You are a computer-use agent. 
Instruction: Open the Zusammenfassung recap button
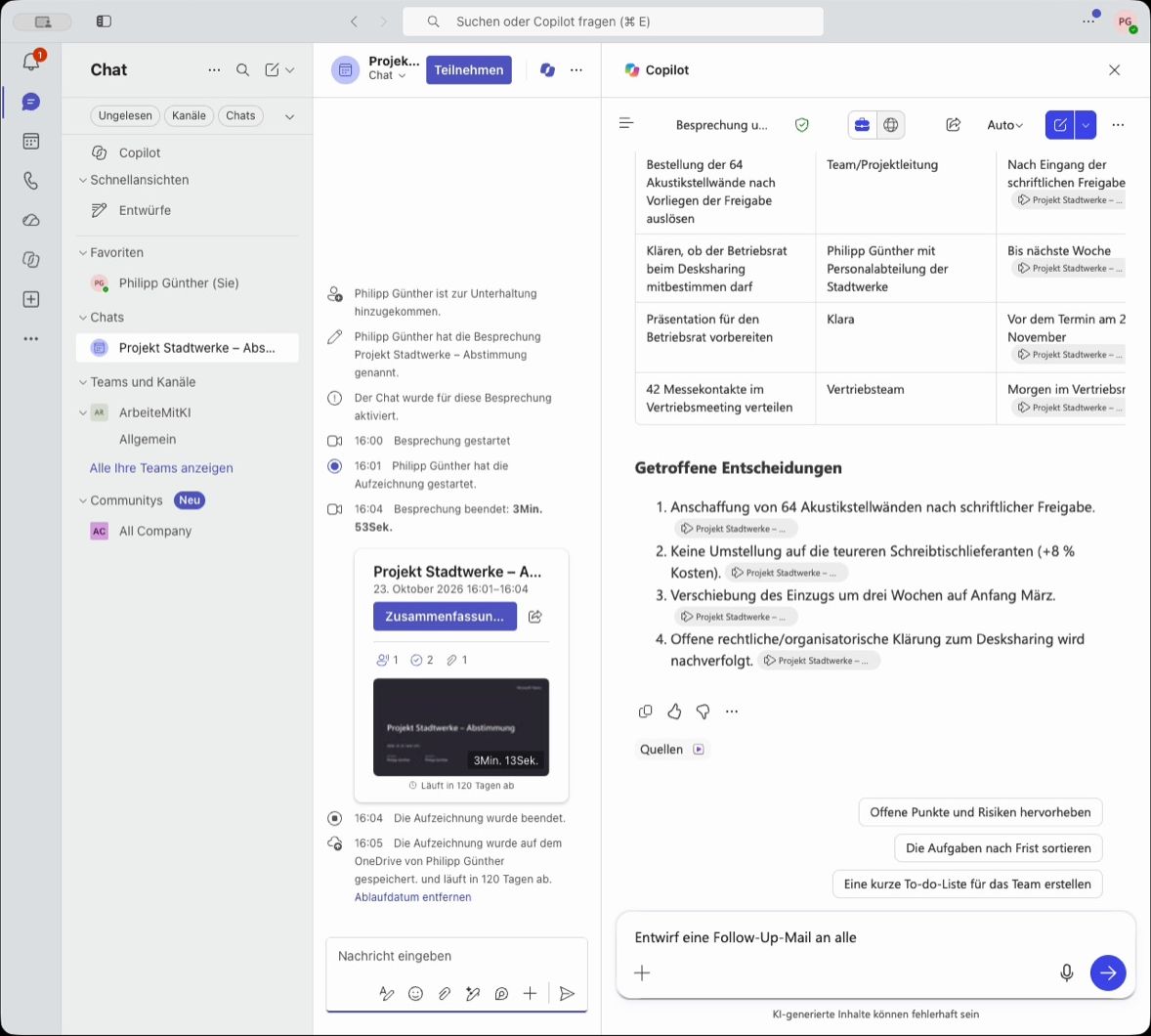pyautogui.click(x=445, y=616)
